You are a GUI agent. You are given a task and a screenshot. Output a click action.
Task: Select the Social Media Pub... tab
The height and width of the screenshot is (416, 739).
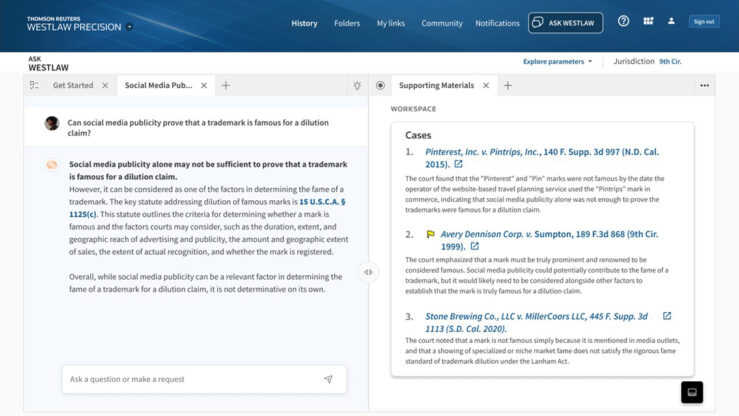tap(158, 85)
